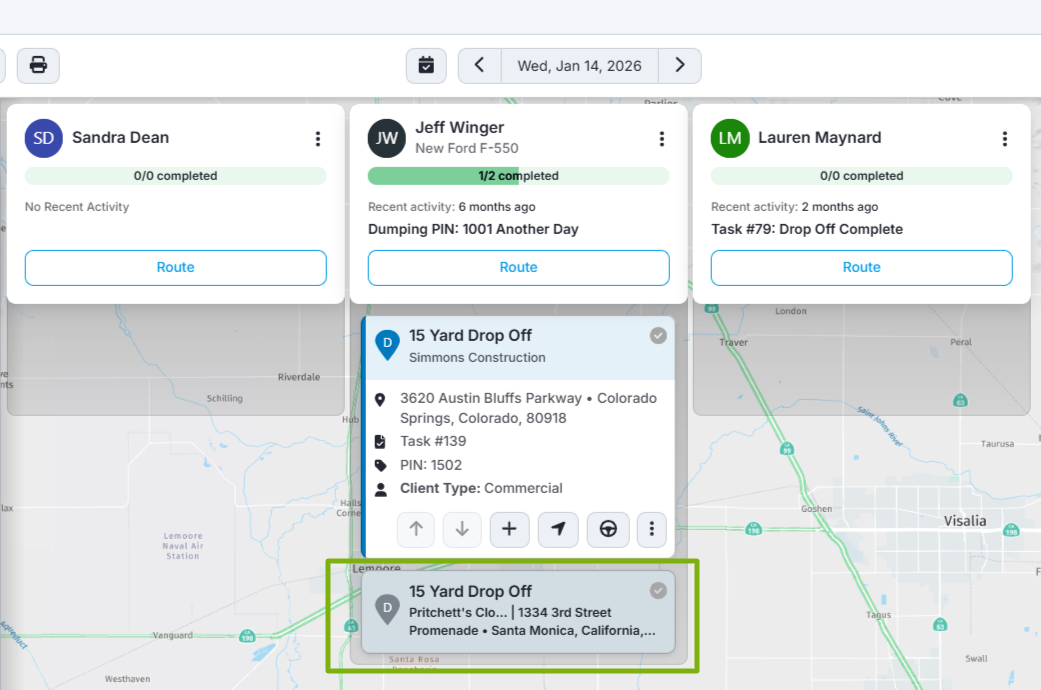The image size is (1041, 690).
Task: Click Simmons Construction client name
Action: 477,358
